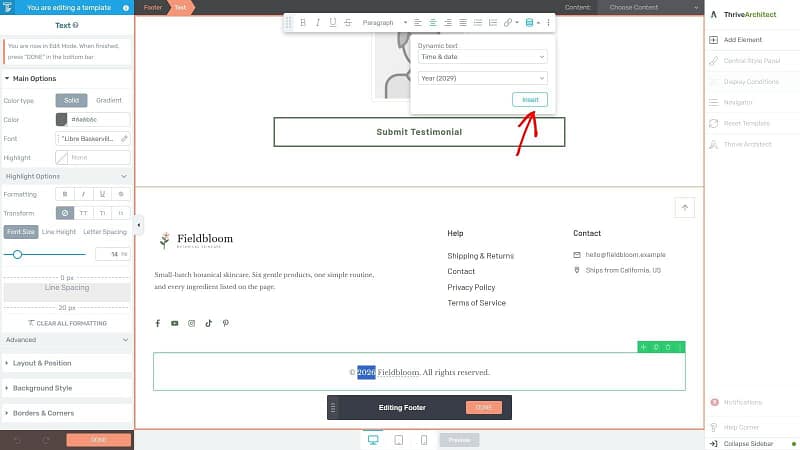The width and height of the screenshot is (800, 450).
Task: Collapse Main Options section
Action: point(66,79)
